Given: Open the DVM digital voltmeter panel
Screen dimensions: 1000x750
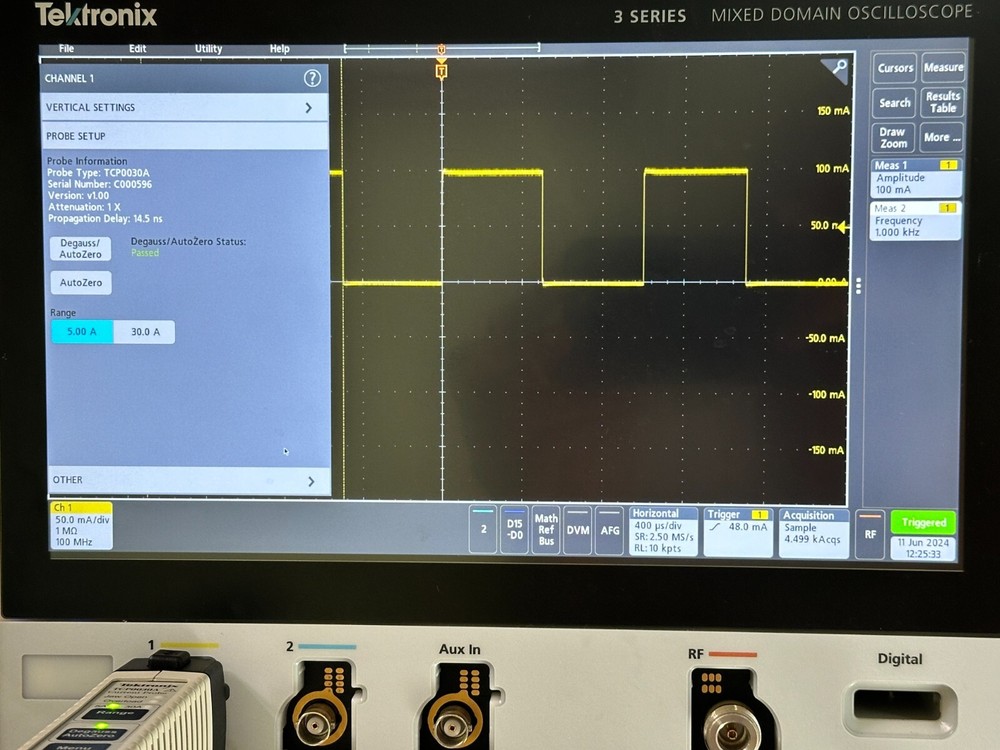Looking at the screenshot, I should [x=577, y=531].
